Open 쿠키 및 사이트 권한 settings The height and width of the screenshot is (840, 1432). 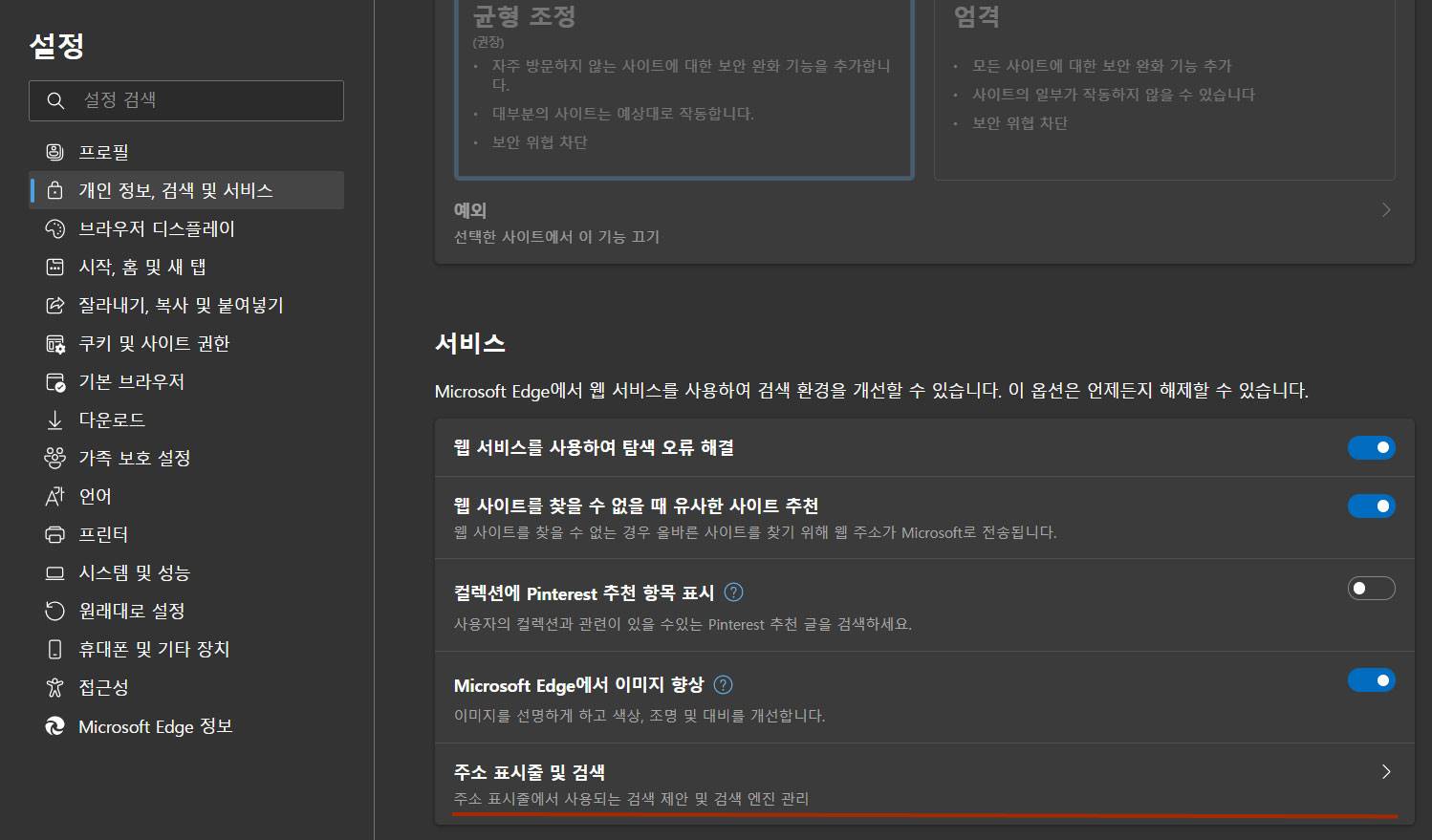186,343
